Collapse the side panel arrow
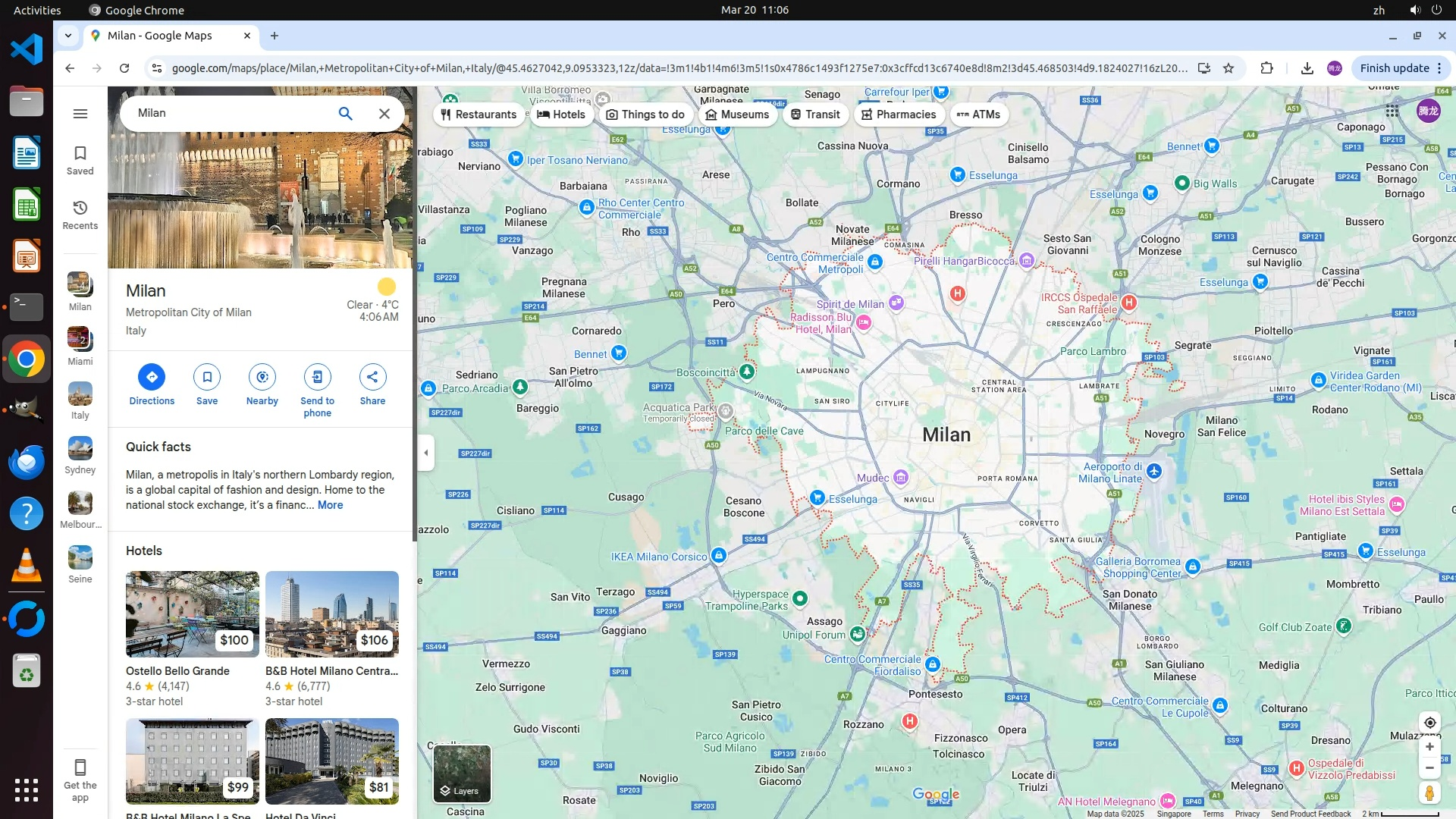This screenshot has width=1456, height=819. pos(426,453)
